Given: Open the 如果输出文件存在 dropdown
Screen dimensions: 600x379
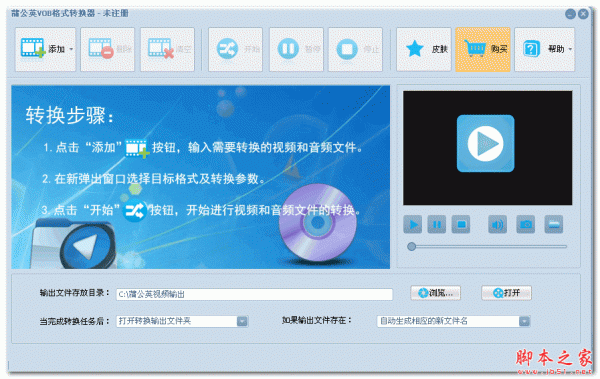Looking at the screenshot, I should coord(453,321).
